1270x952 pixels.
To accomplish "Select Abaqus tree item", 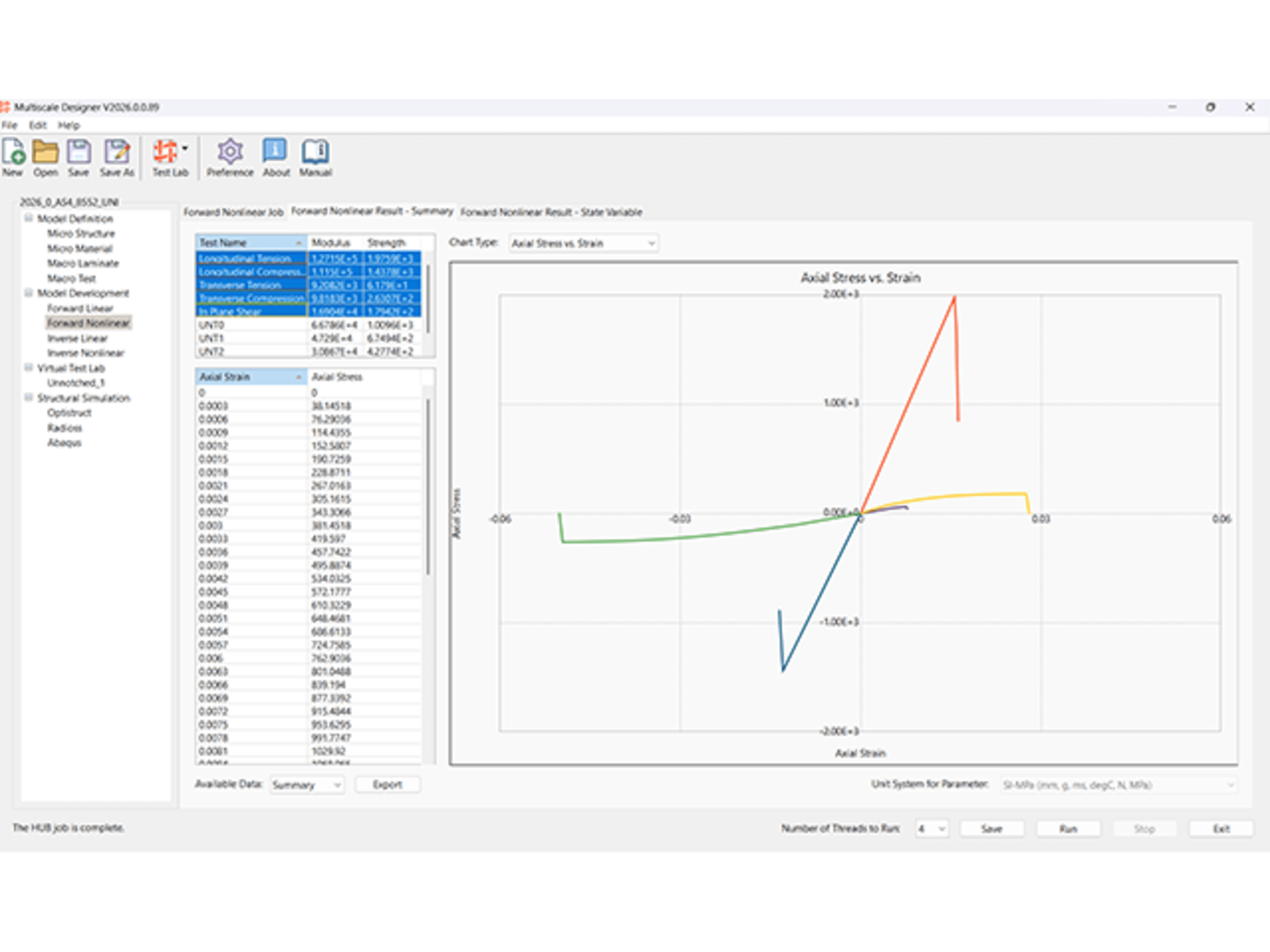I will [64, 443].
